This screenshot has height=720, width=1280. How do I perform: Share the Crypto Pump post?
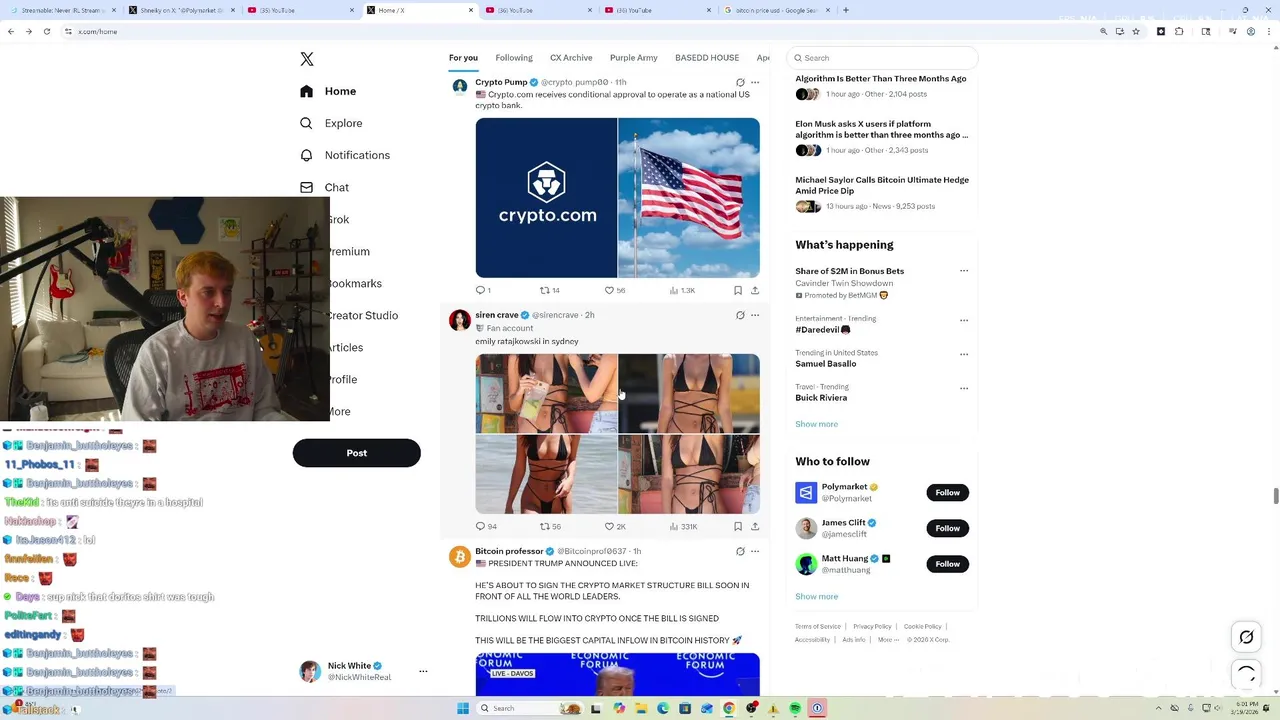pos(755,290)
